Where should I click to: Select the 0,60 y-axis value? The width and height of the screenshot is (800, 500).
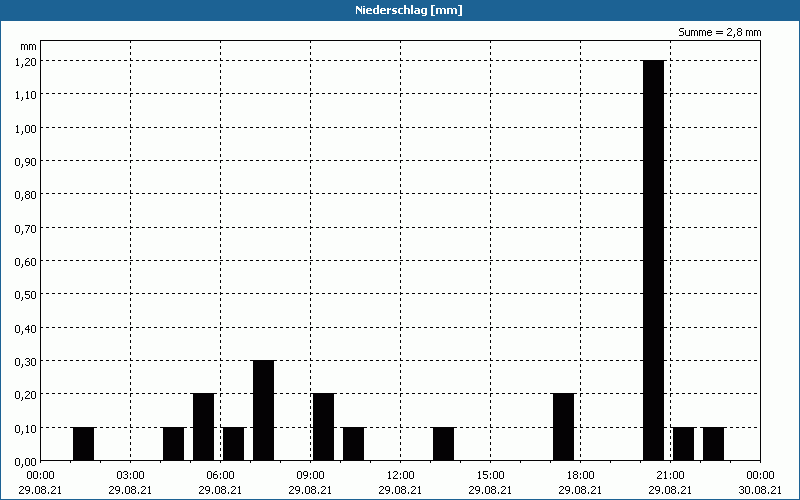tap(26, 261)
